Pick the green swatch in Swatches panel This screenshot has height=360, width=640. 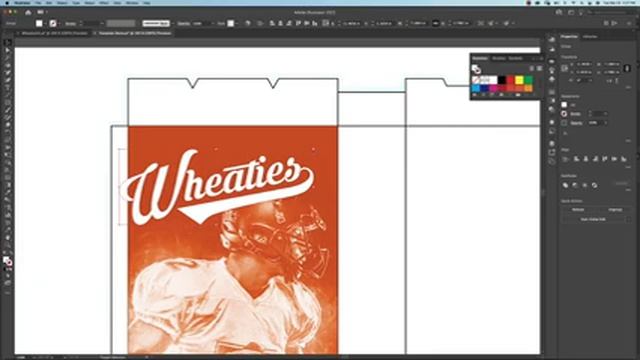point(528,80)
